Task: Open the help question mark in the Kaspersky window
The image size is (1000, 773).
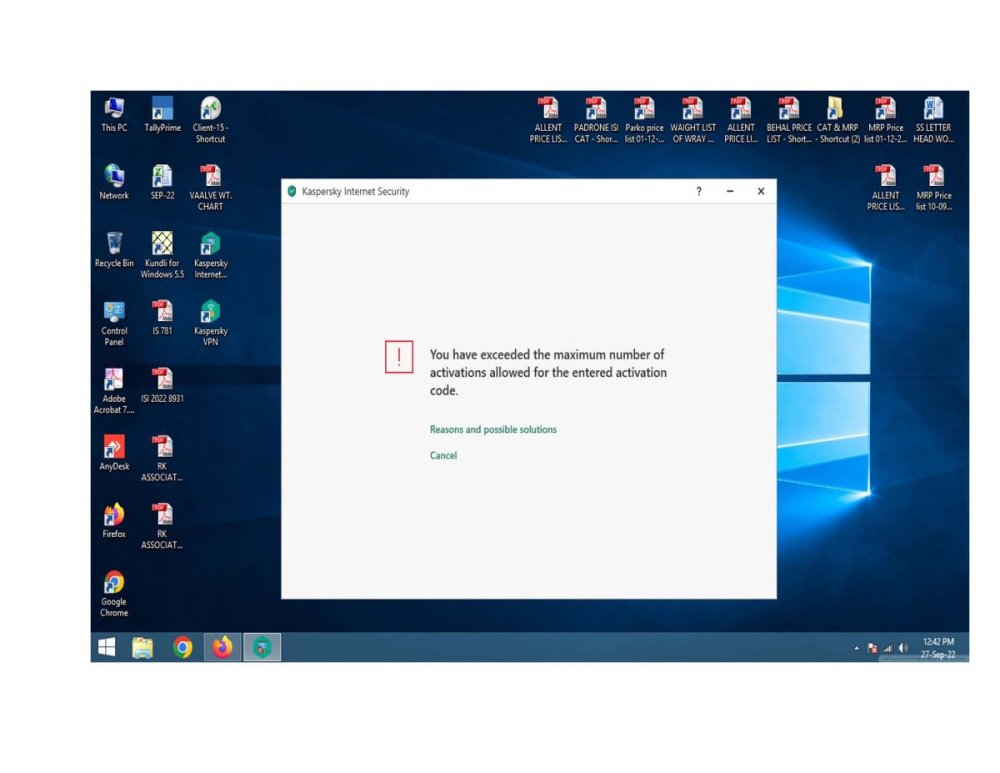Action: (x=698, y=191)
